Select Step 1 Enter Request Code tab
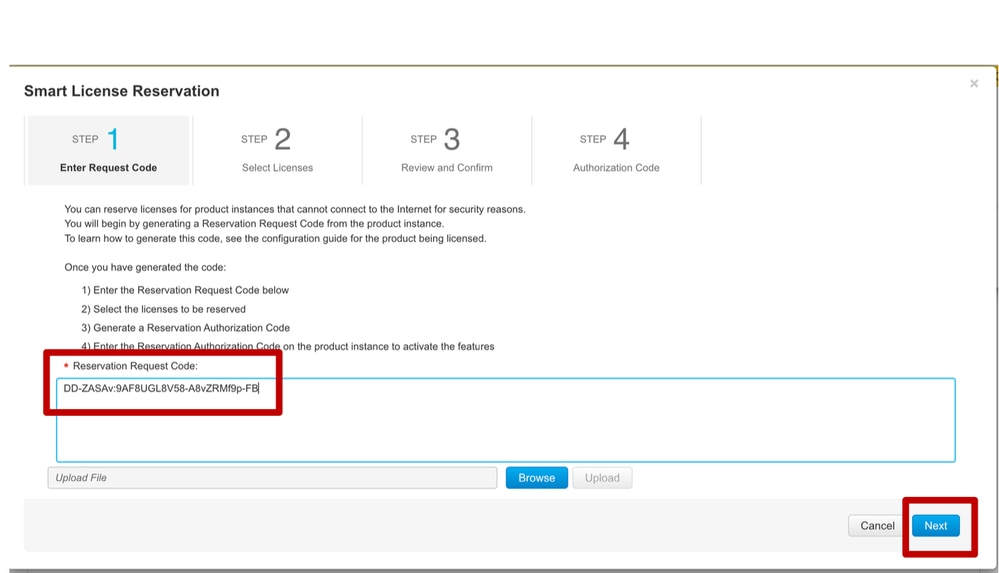 pyautogui.click(x=108, y=150)
